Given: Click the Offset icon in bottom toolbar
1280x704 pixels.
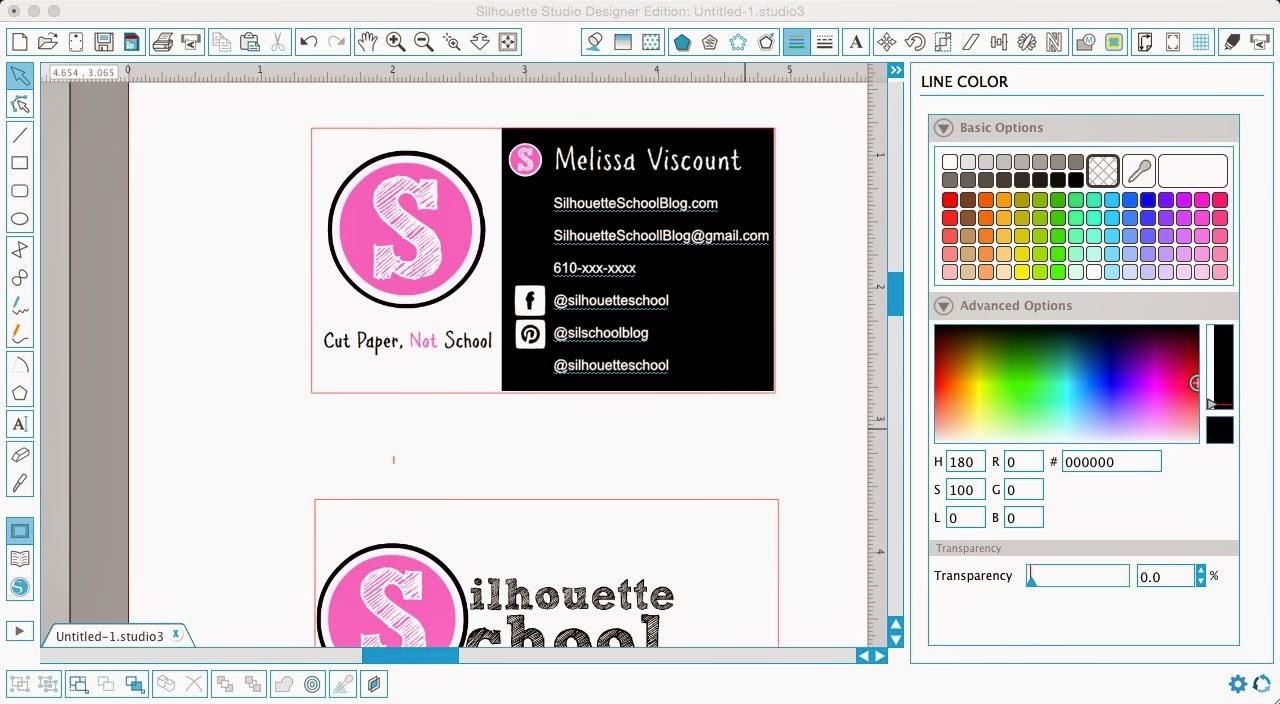Looking at the screenshot, I should tap(313, 684).
